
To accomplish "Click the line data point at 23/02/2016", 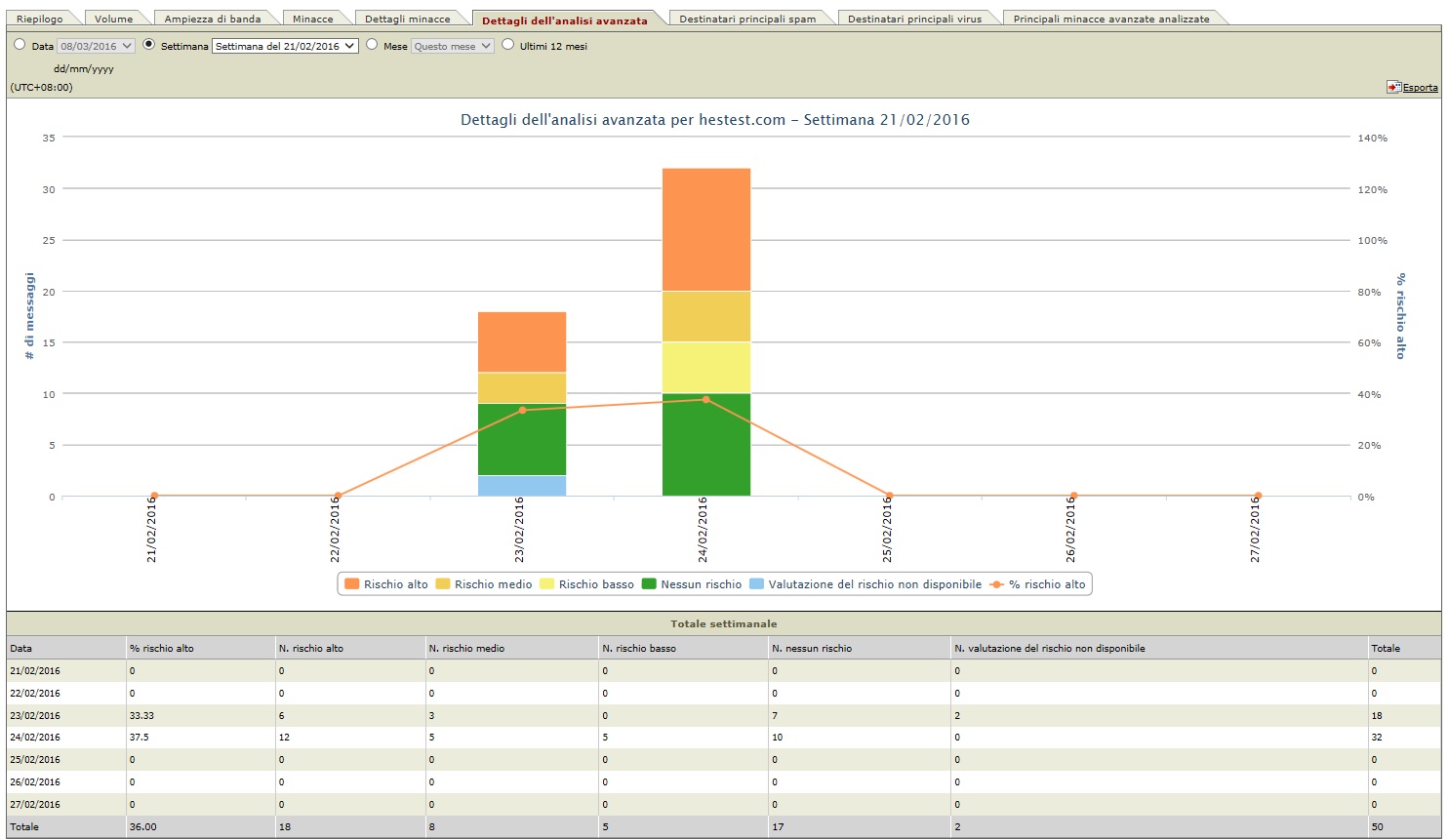I will (x=522, y=410).
